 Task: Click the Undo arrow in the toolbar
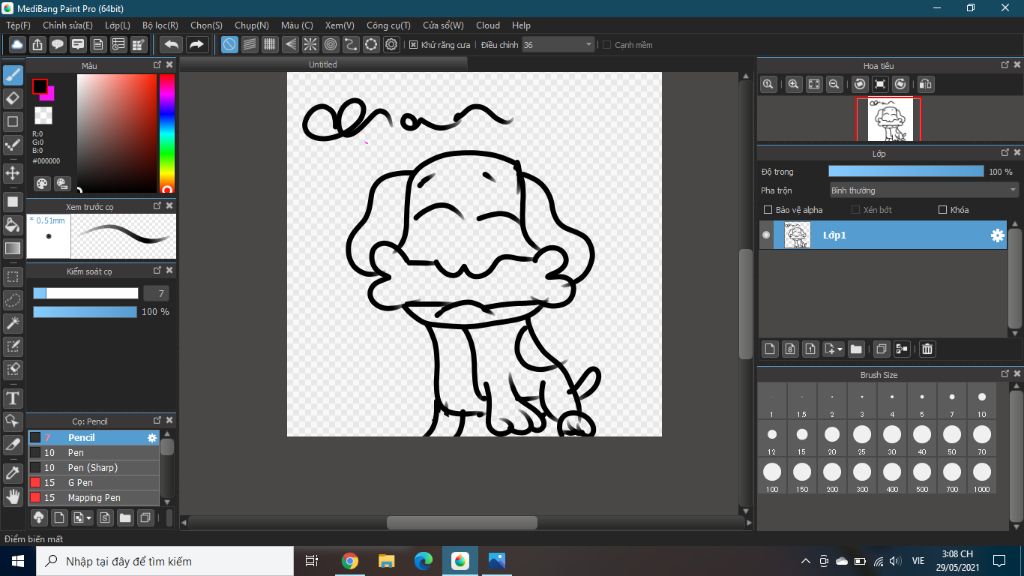pyautogui.click(x=171, y=44)
